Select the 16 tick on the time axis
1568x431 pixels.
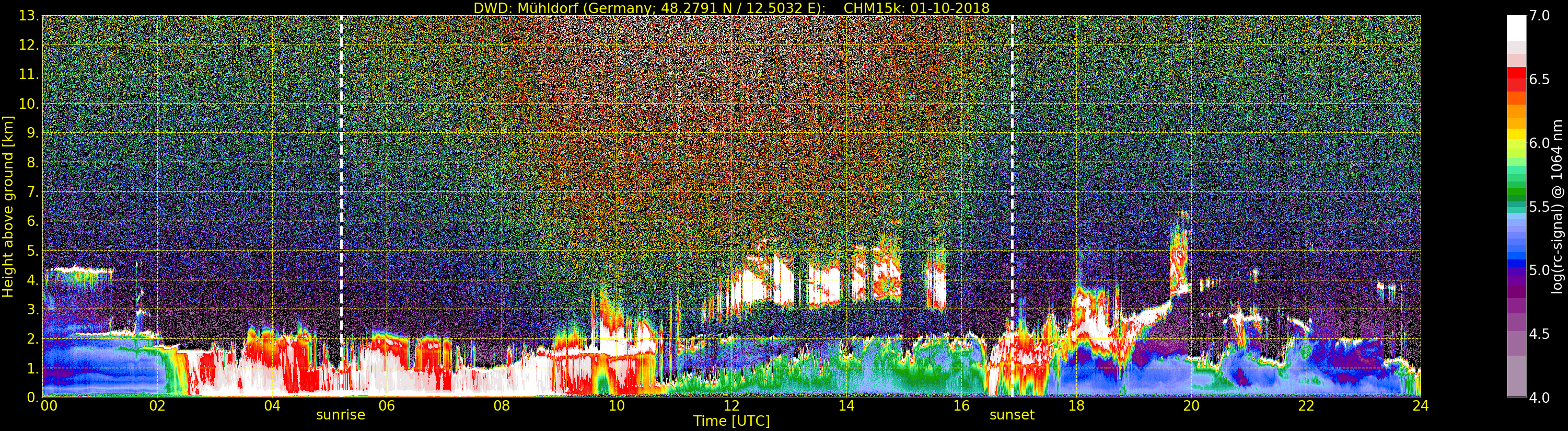[961, 406]
